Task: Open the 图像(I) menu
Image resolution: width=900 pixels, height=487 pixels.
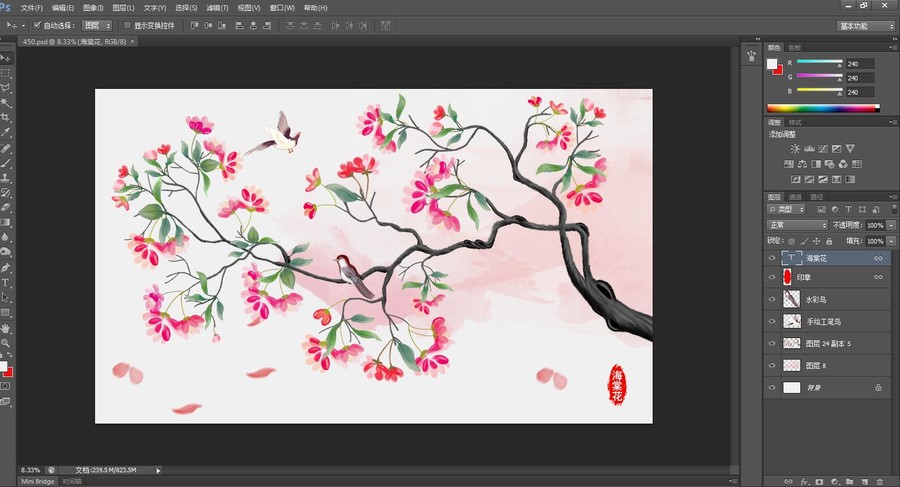Action: point(93,8)
